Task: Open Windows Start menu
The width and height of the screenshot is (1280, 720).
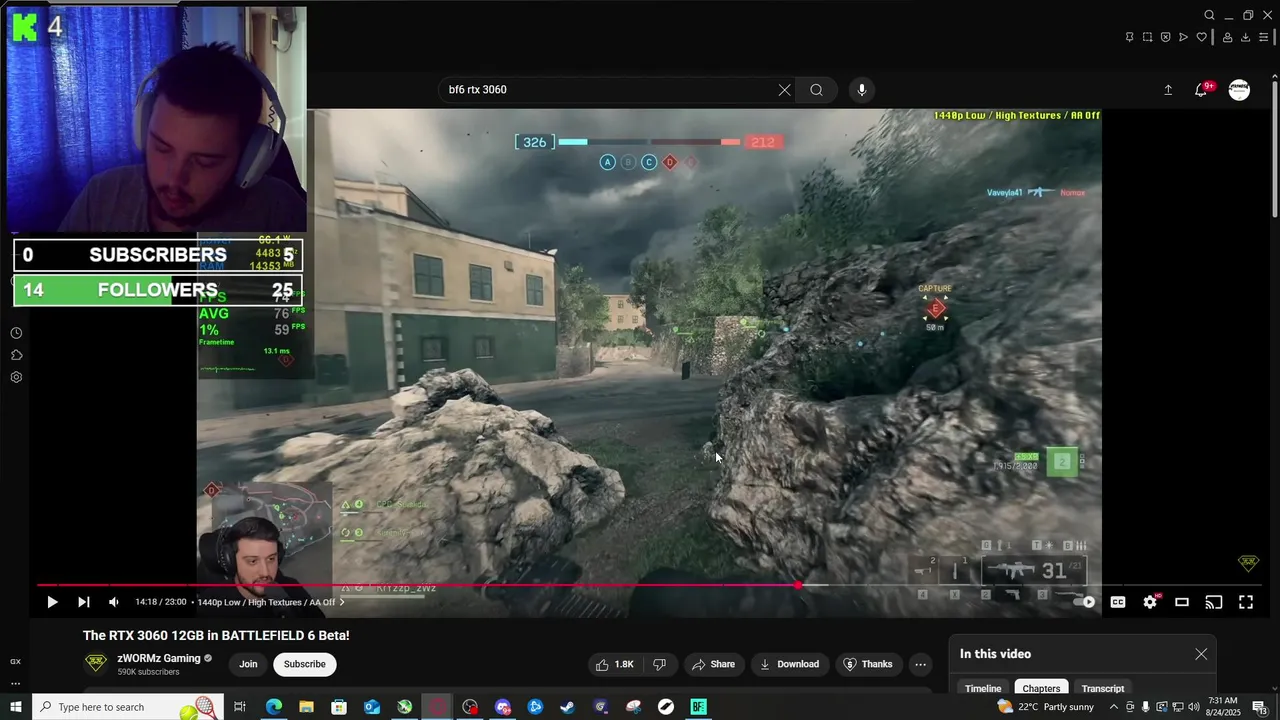Action: click(x=14, y=707)
